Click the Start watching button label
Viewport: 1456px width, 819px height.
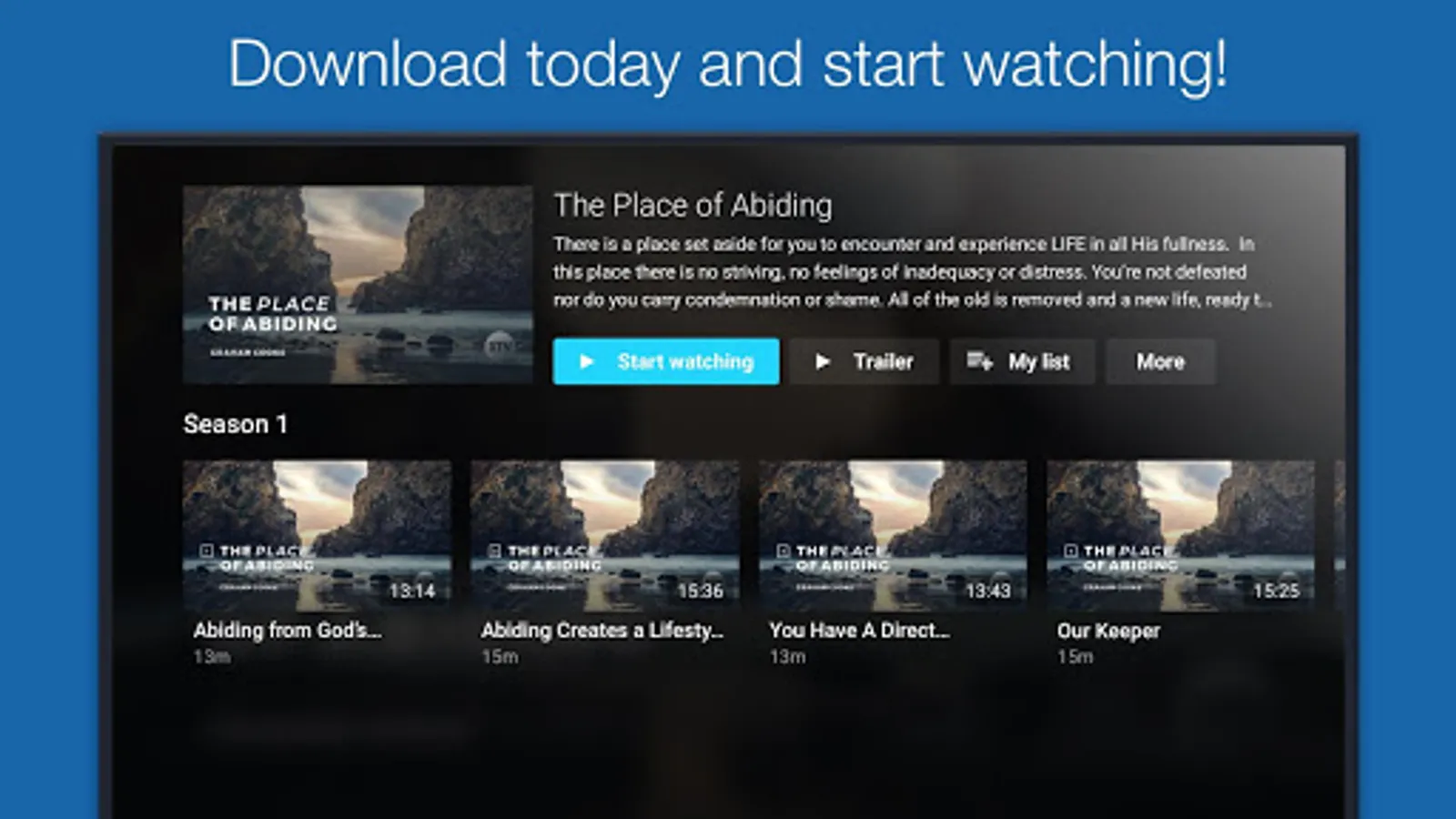tap(685, 362)
